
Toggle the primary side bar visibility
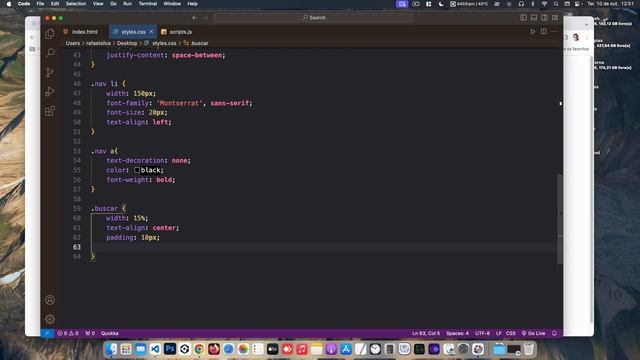click(523, 18)
